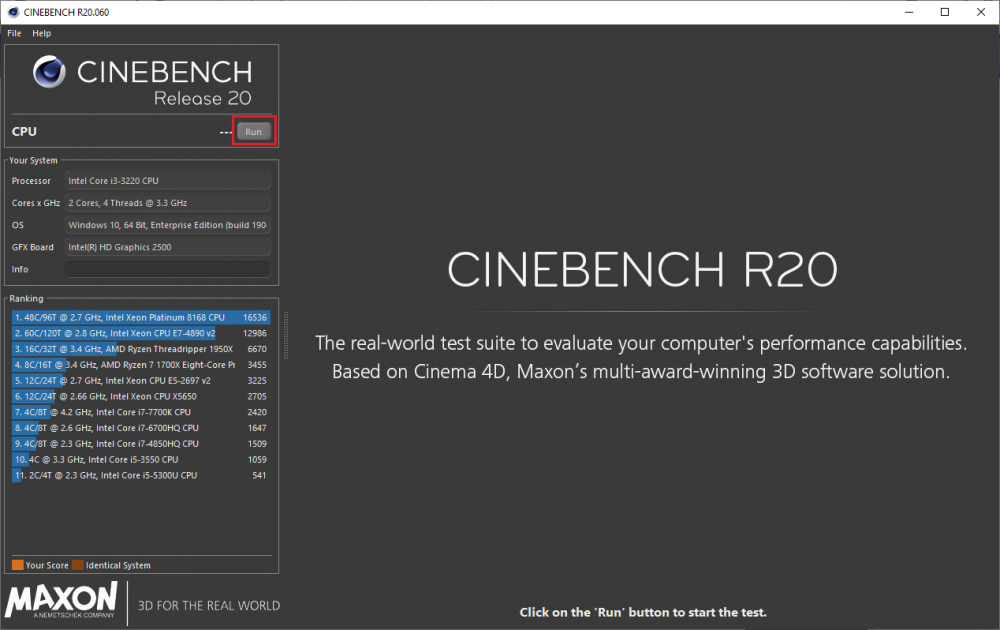The height and width of the screenshot is (630, 1000).
Task: Open the File menu
Action: (x=14, y=33)
